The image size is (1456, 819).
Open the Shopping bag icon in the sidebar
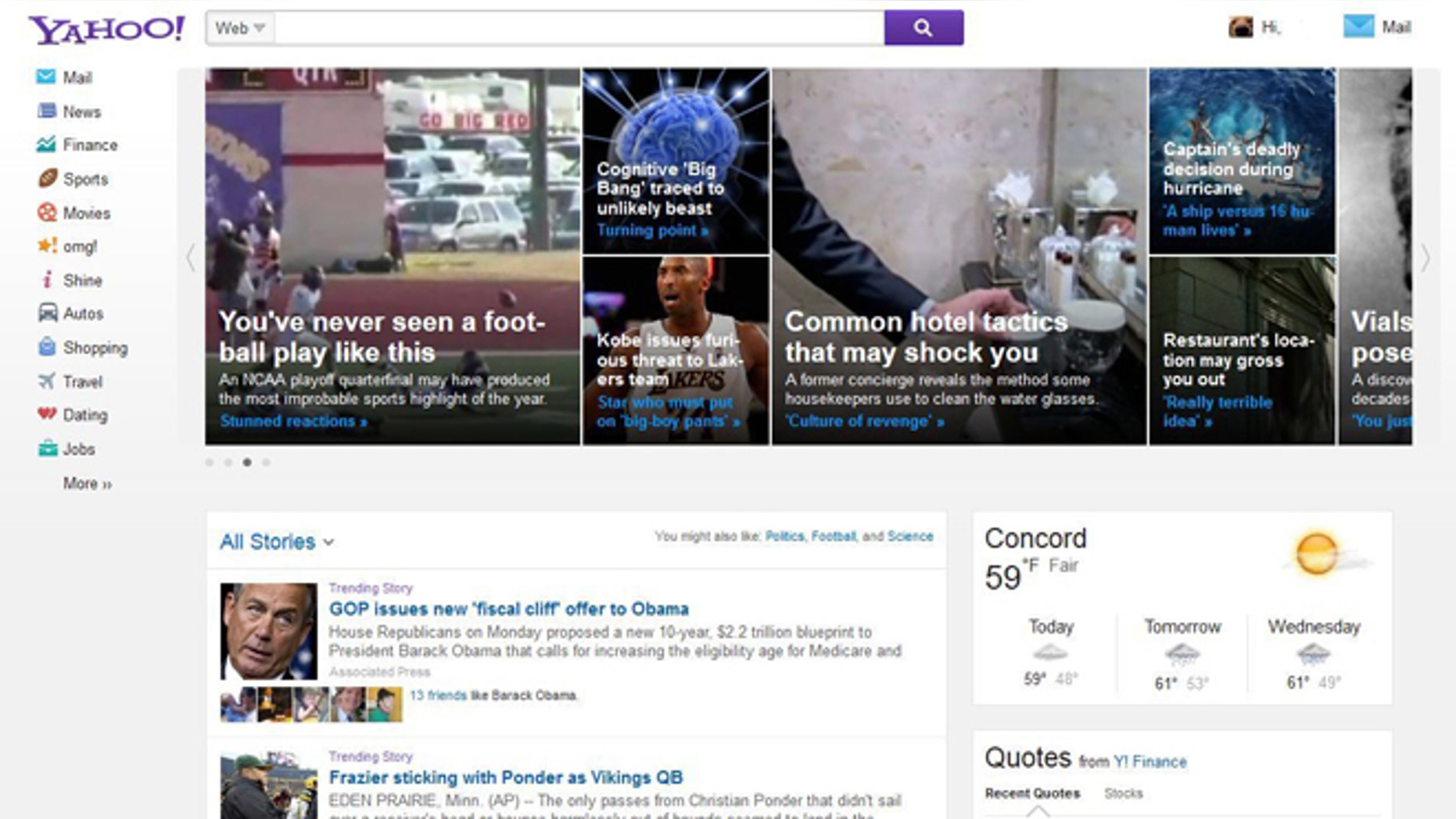(47, 347)
